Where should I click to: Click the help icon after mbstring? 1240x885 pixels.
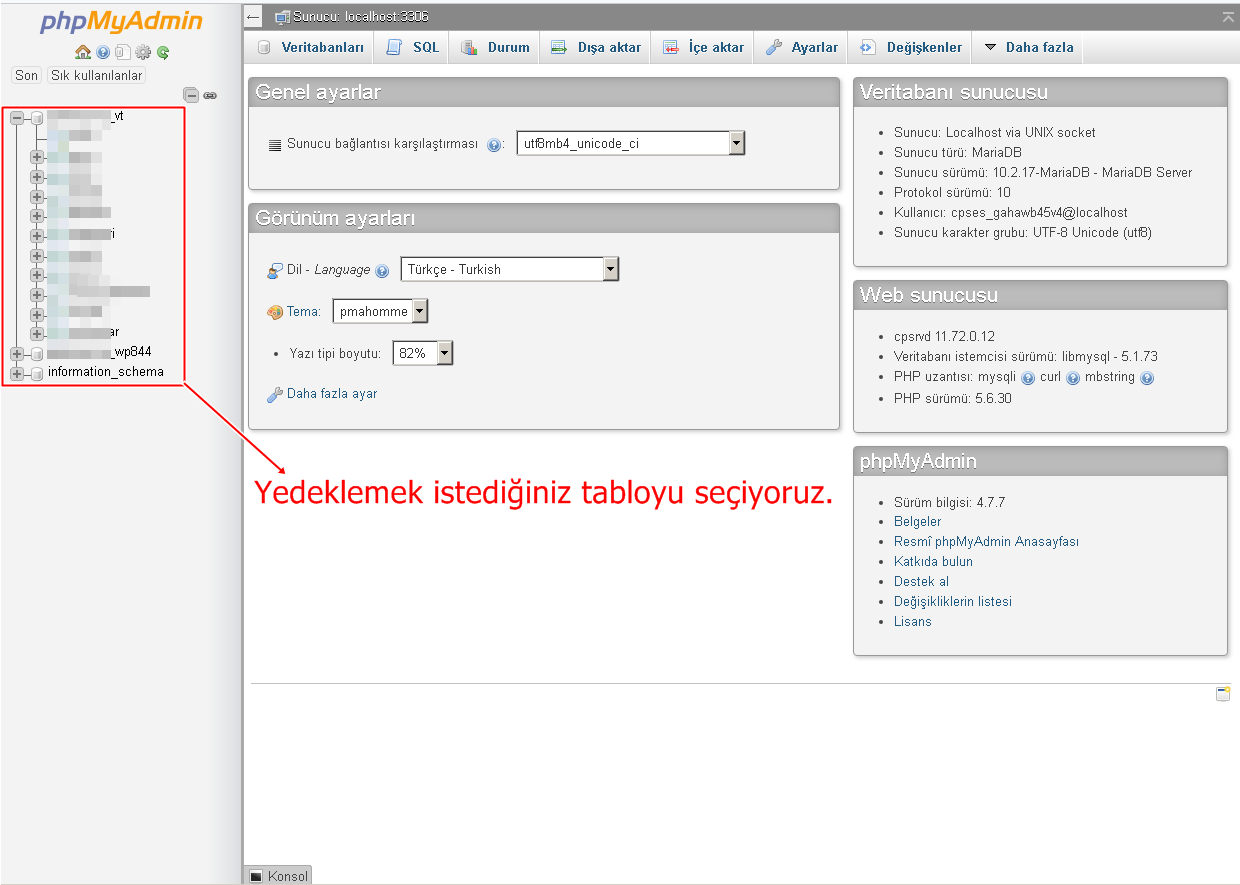1147,378
